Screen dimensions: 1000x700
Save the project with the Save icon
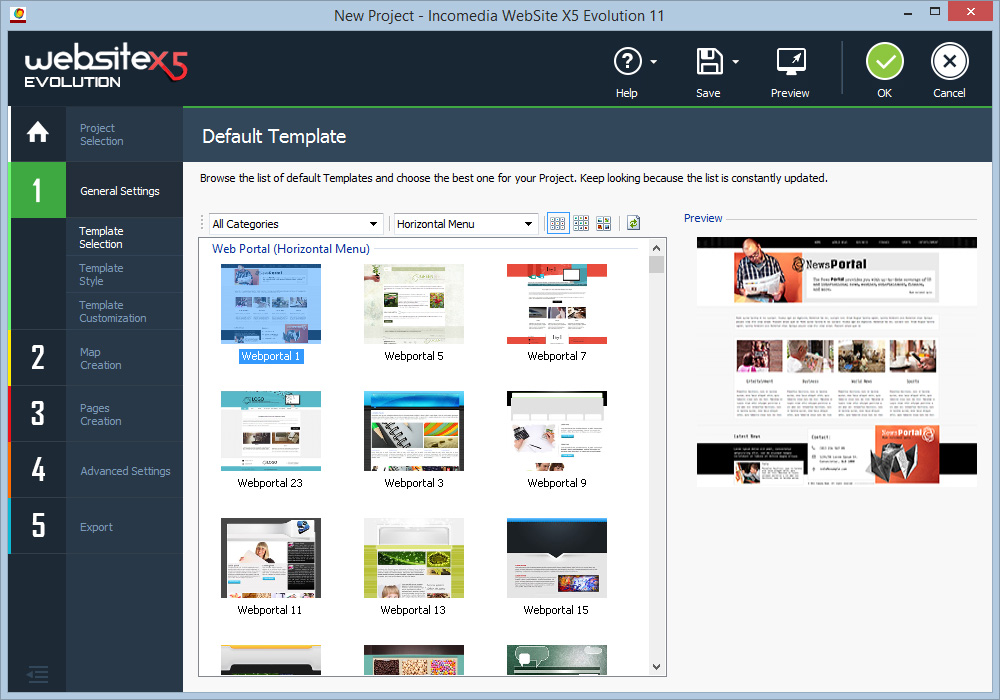(706, 62)
